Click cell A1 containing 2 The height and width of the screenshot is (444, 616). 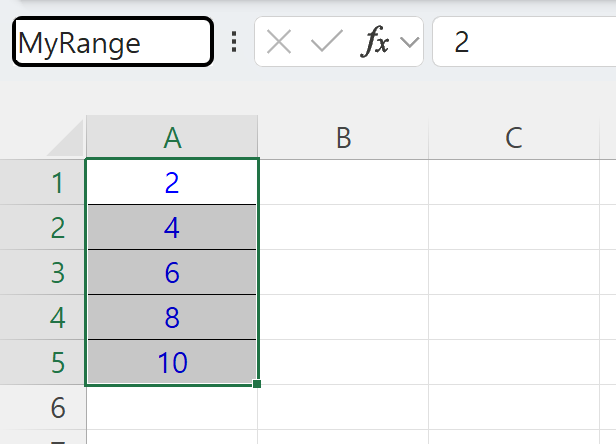point(172,182)
